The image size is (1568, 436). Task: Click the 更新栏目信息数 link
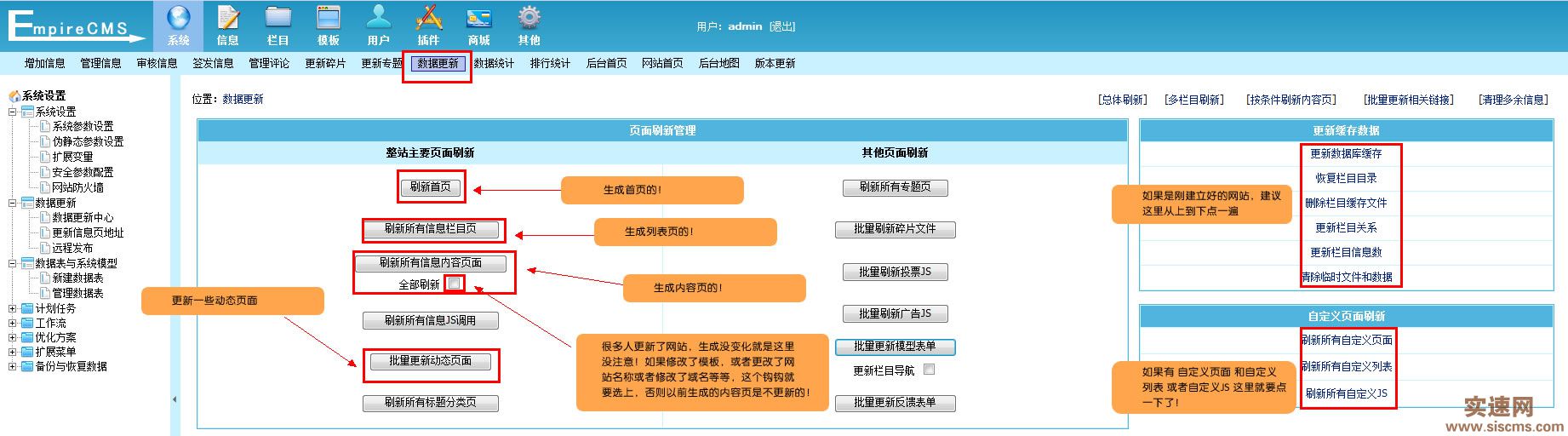(1346, 253)
